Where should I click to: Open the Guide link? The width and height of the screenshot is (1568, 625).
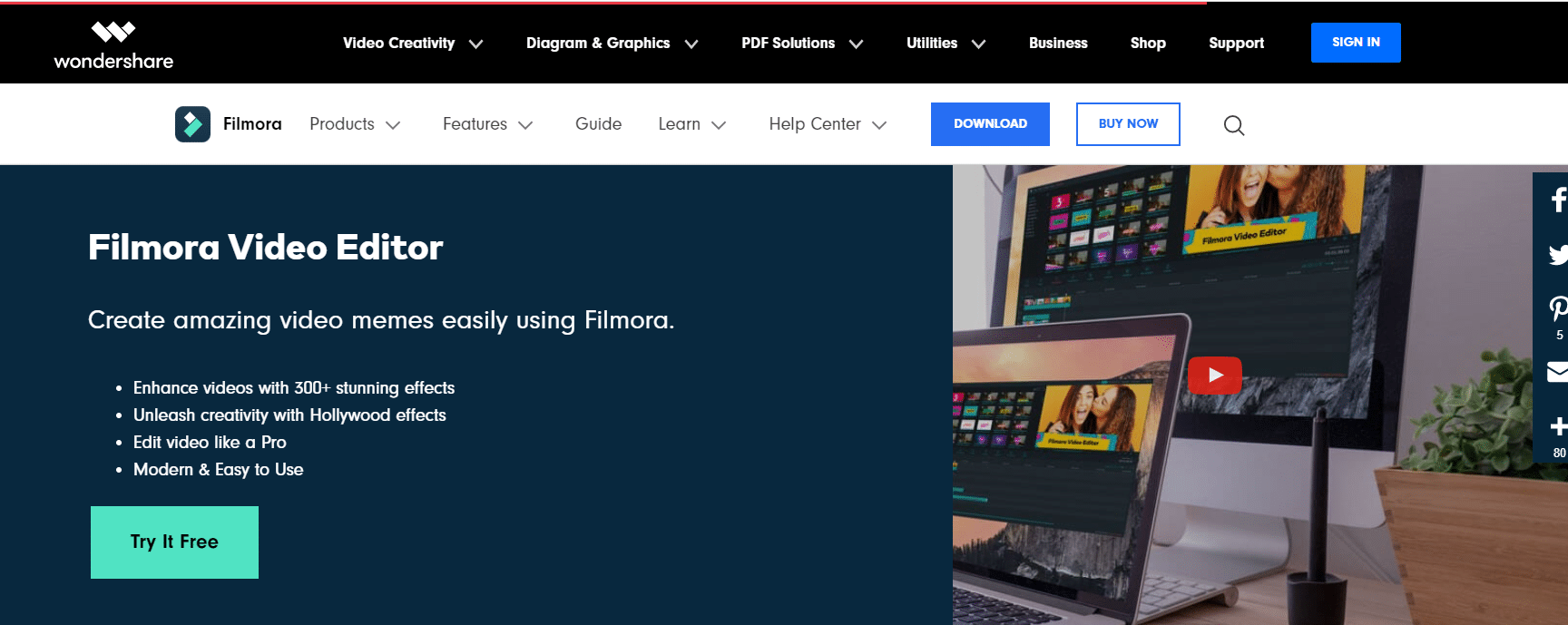tap(598, 124)
